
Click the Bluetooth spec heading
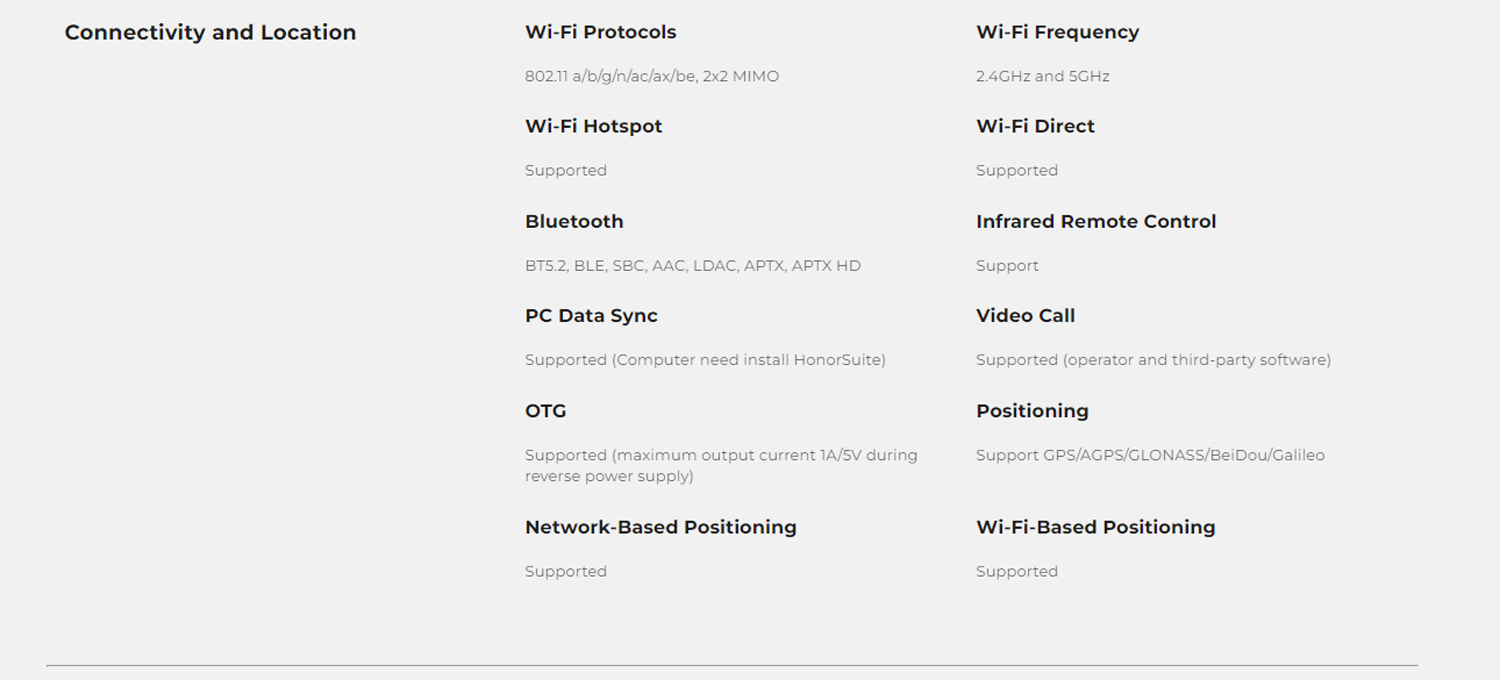[574, 221]
